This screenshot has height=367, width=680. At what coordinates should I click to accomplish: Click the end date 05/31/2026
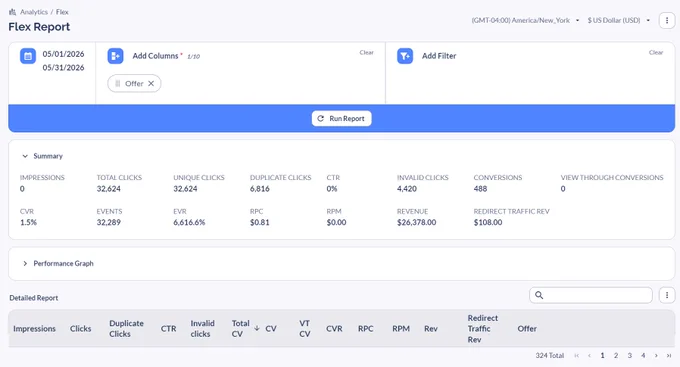click(63, 68)
